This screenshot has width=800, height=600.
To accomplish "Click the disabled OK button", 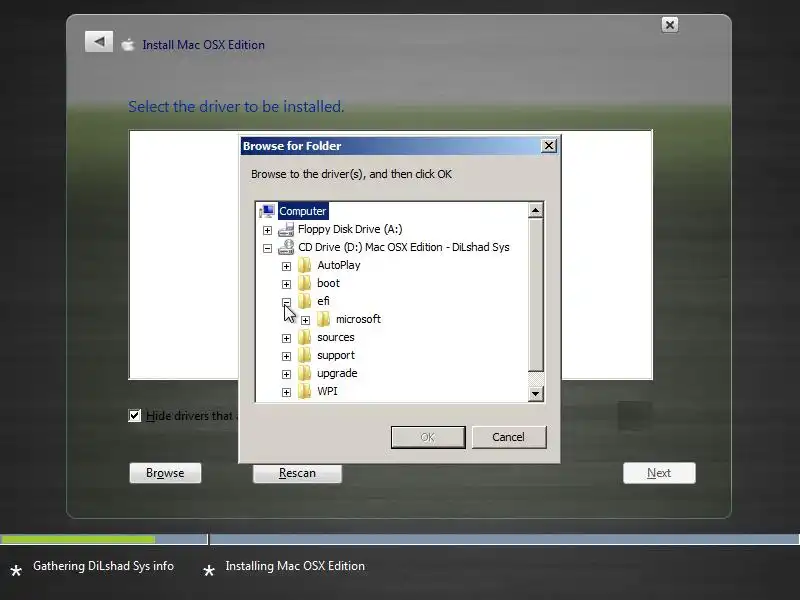I will pyautogui.click(x=428, y=437).
